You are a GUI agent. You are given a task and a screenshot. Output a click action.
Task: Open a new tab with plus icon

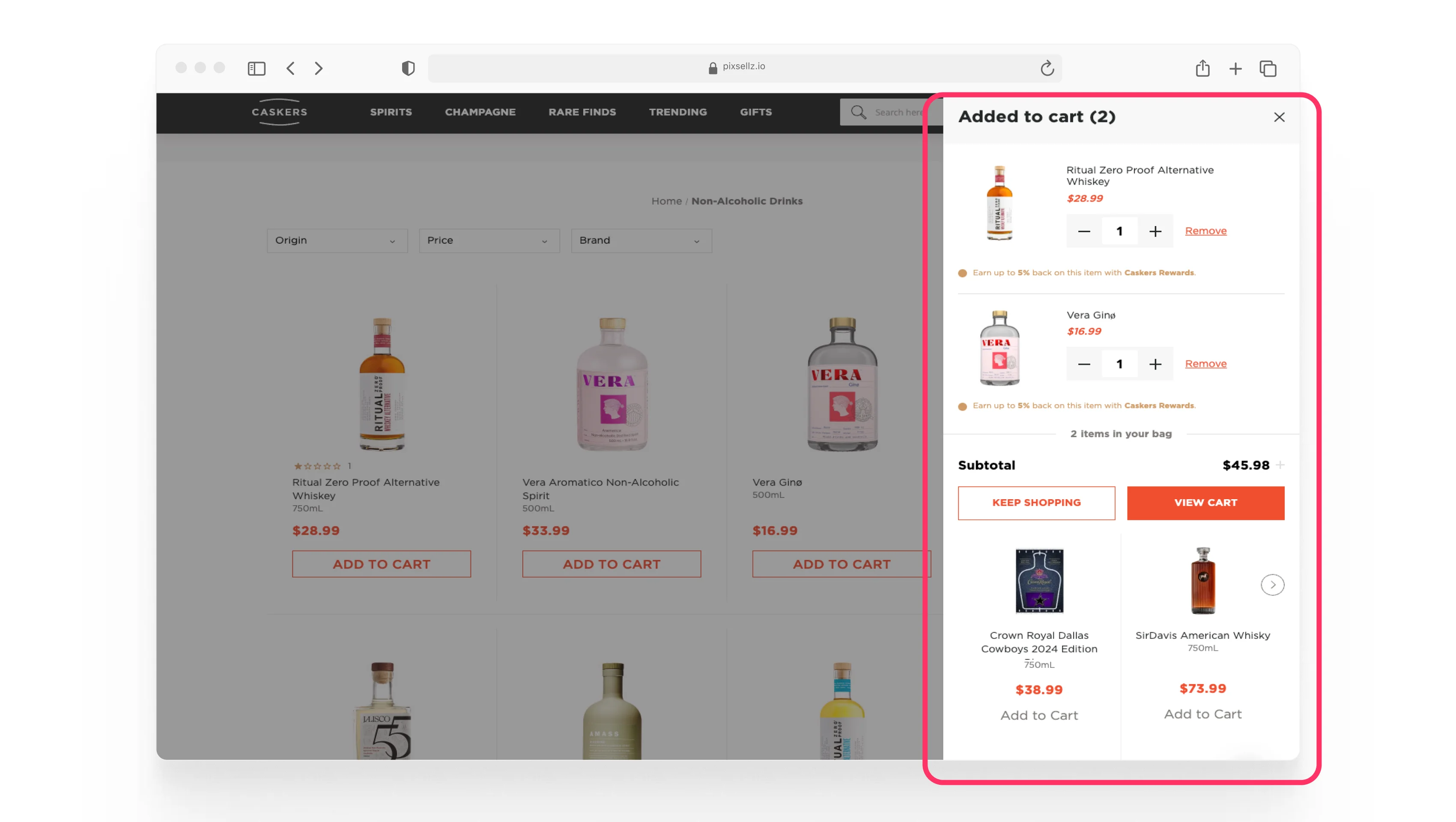1235,69
